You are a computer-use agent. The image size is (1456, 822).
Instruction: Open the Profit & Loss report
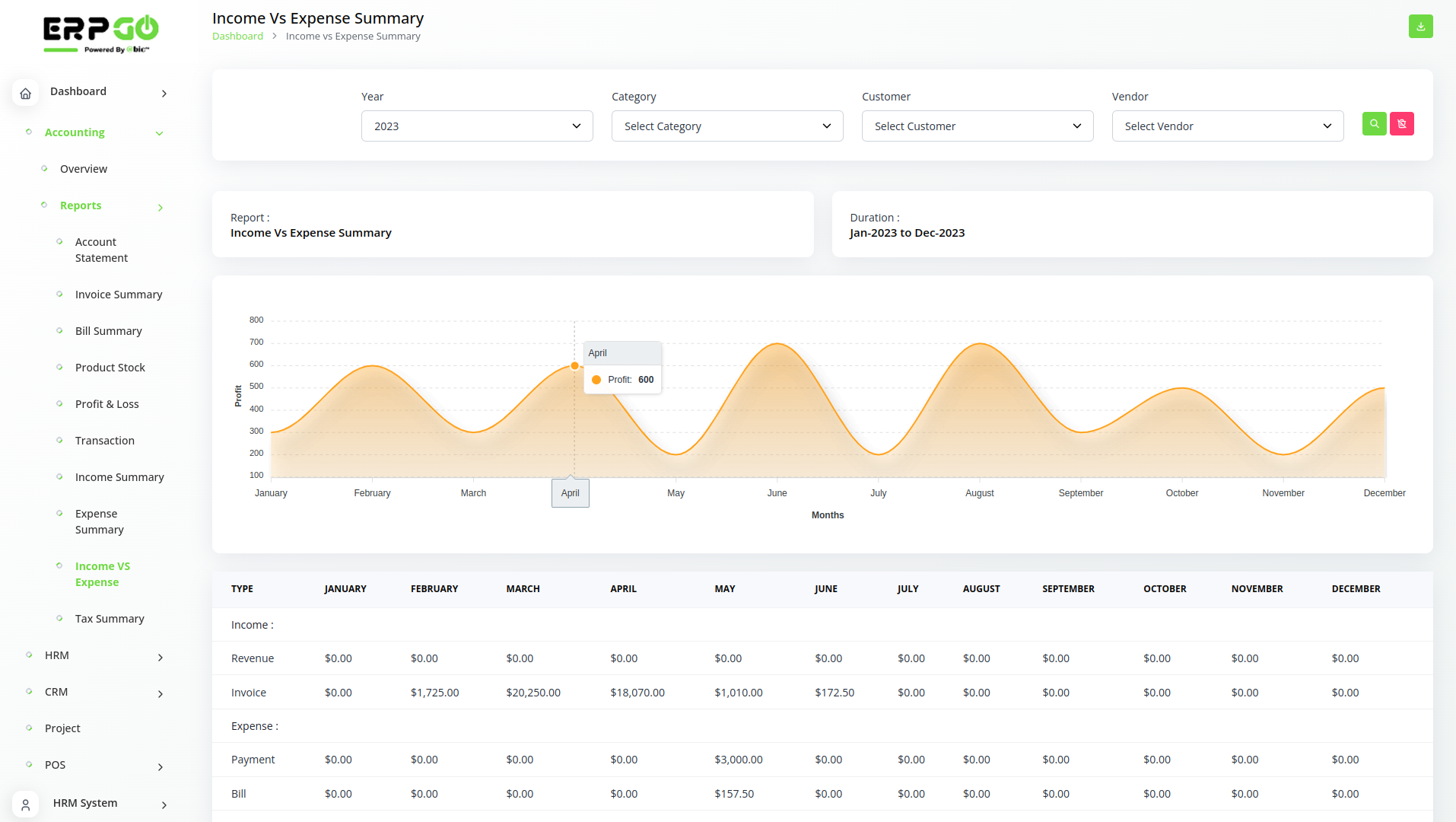pyautogui.click(x=106, y=404)
